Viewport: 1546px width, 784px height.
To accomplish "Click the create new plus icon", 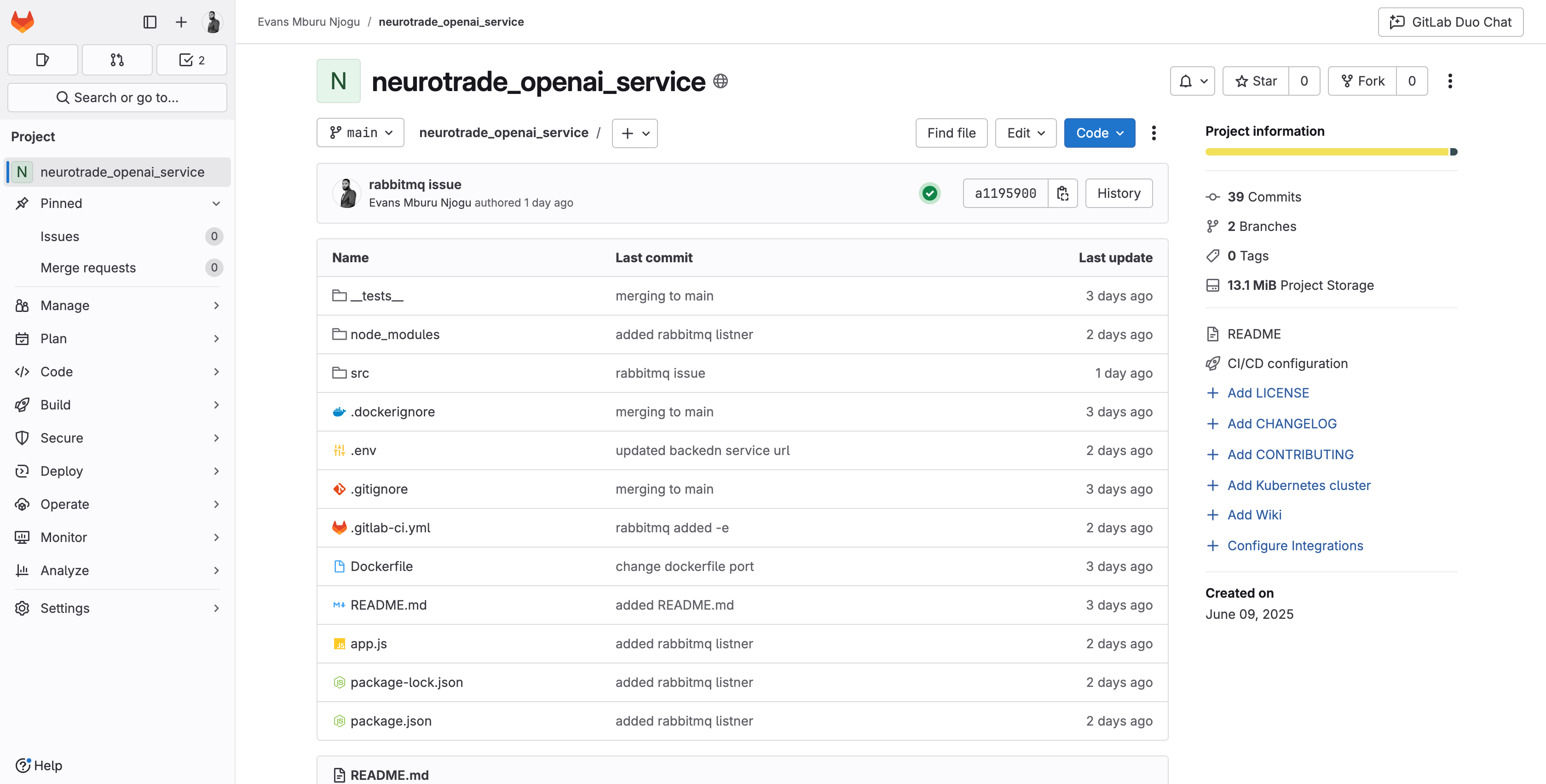I will [x=181, y=22].
